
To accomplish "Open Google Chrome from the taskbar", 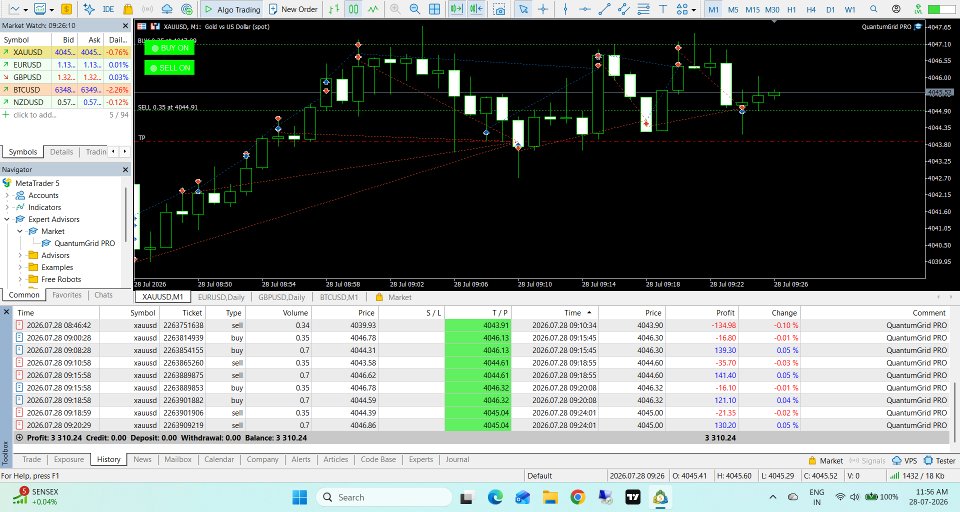I will pos(577,497).
